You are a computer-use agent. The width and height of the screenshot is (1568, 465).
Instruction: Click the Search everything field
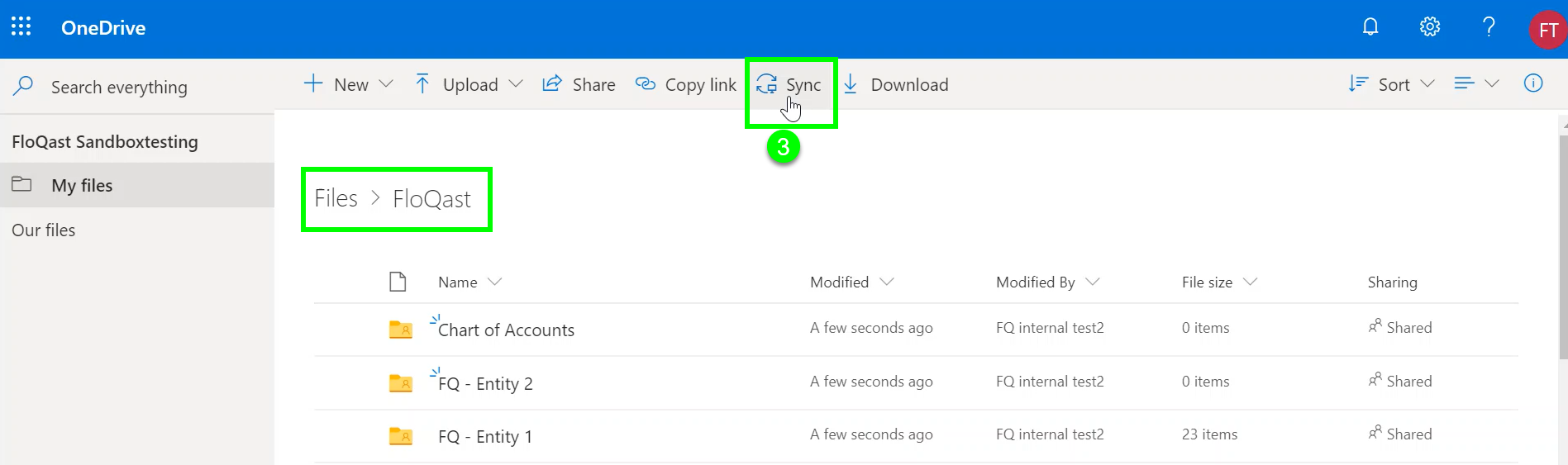tap(137, 87)
